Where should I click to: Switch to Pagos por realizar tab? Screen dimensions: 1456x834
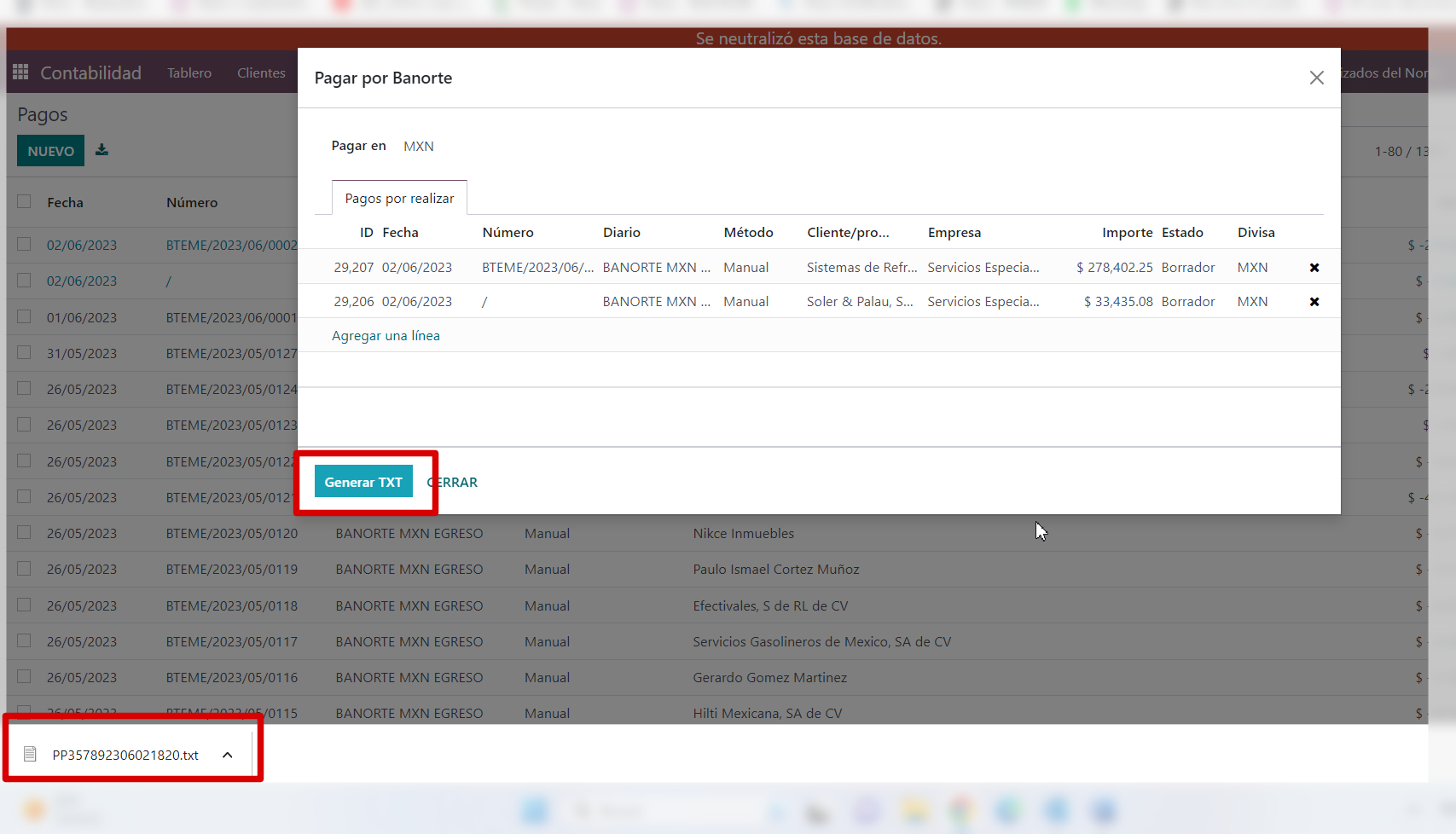tap(399, 198)
